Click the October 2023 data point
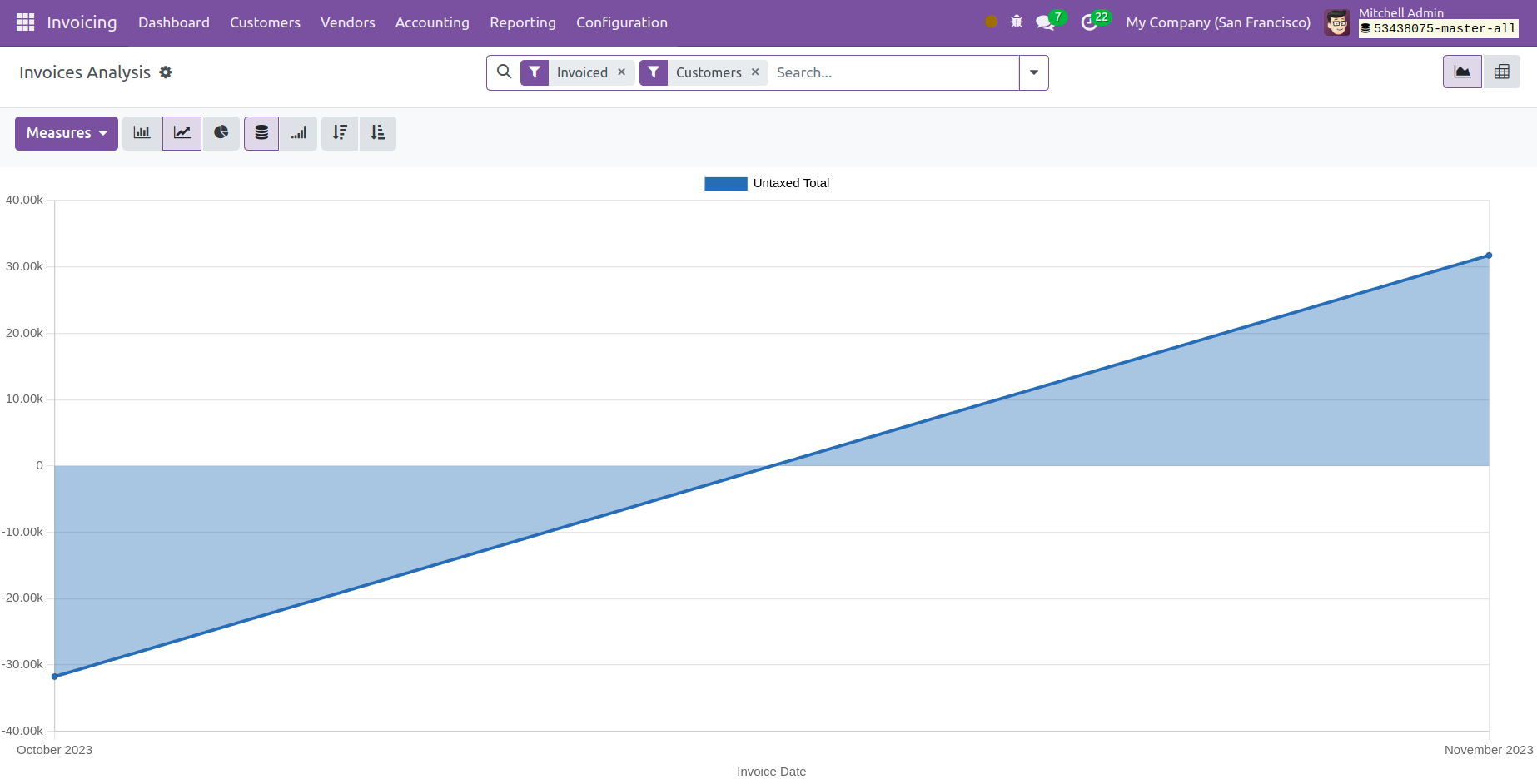1537x784 pixels. tap(55, 677)
